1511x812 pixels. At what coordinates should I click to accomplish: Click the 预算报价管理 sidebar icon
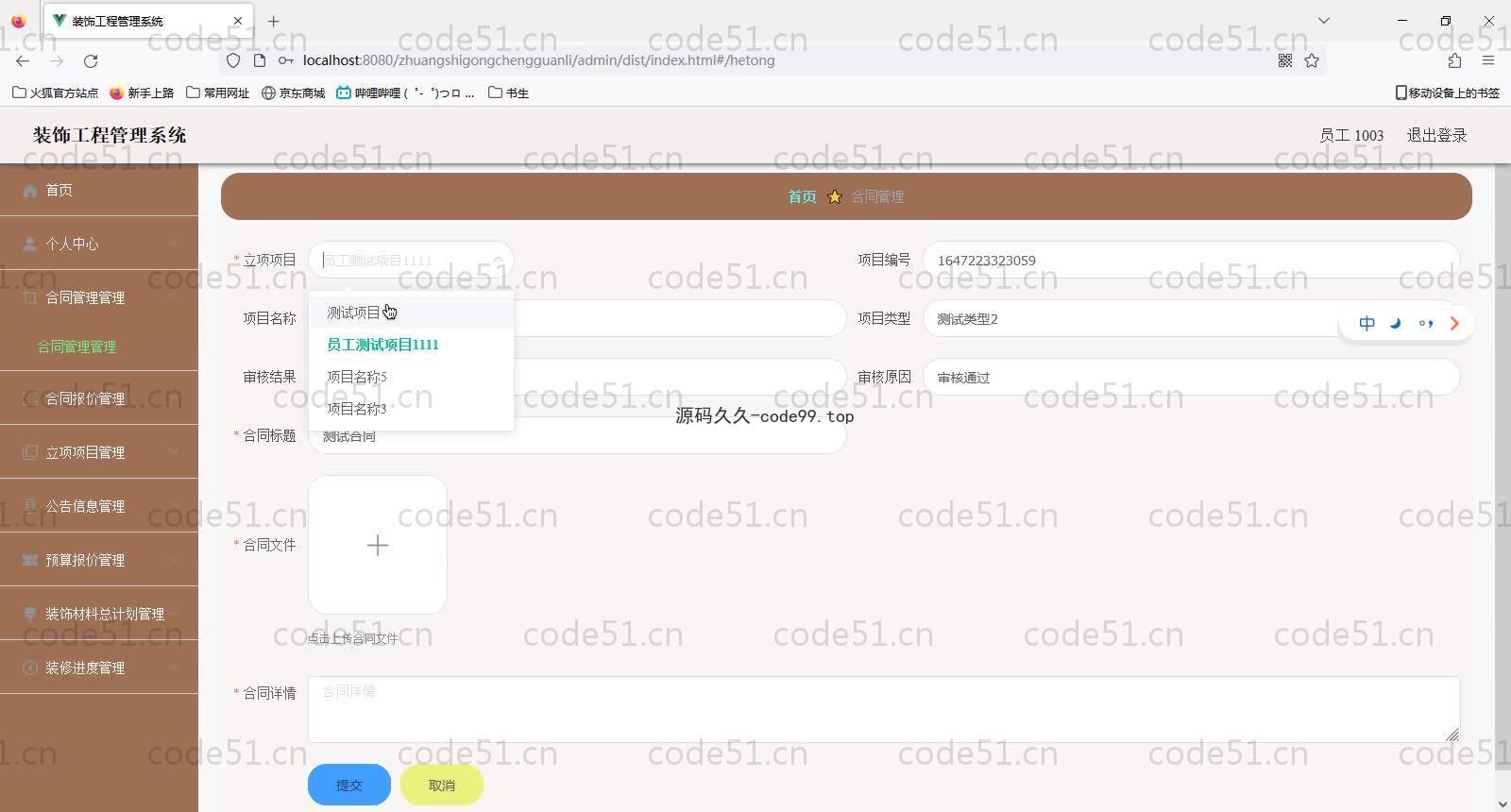(x=29, y=560)
